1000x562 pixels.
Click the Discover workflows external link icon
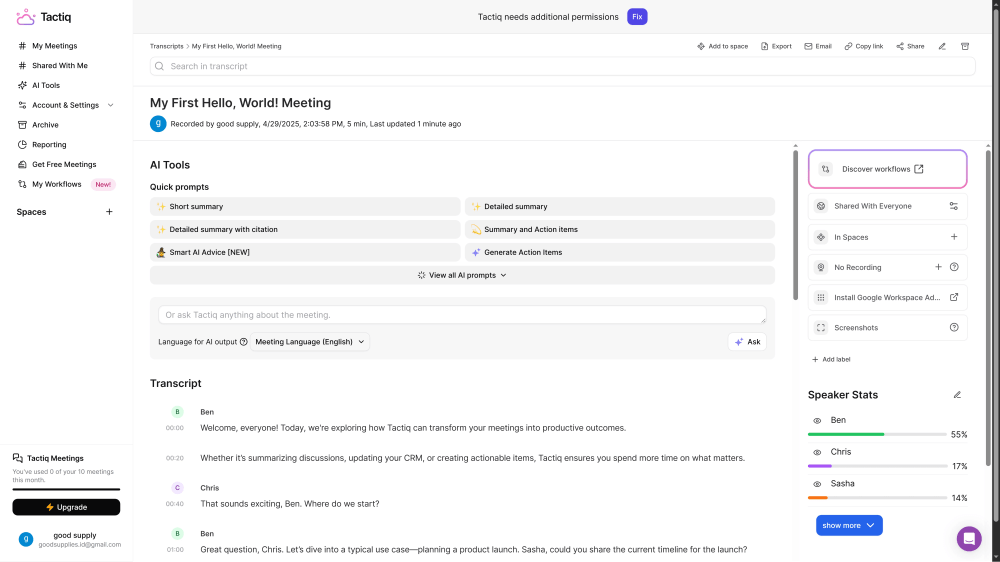coord(918,169)
